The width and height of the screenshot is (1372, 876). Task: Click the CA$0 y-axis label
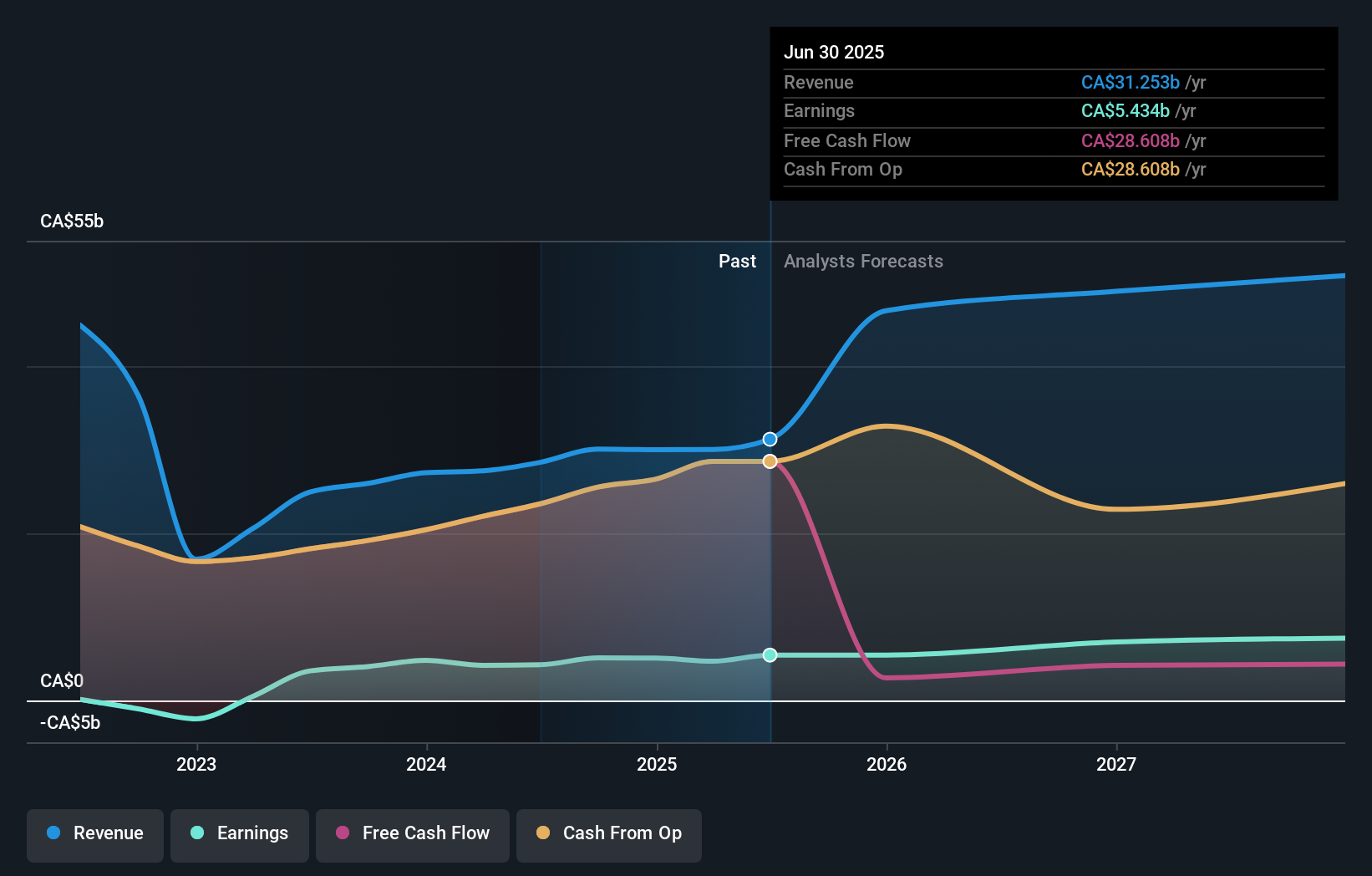pos(62,680)
